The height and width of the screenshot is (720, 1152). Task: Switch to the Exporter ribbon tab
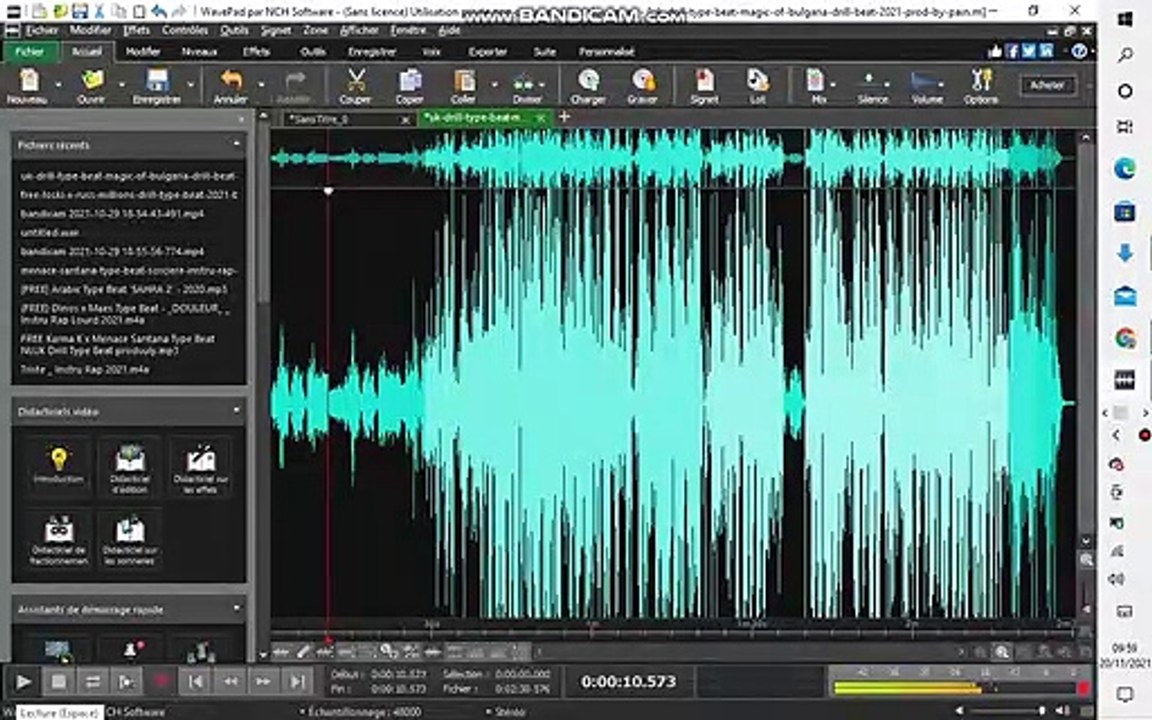tap(488, 51)
